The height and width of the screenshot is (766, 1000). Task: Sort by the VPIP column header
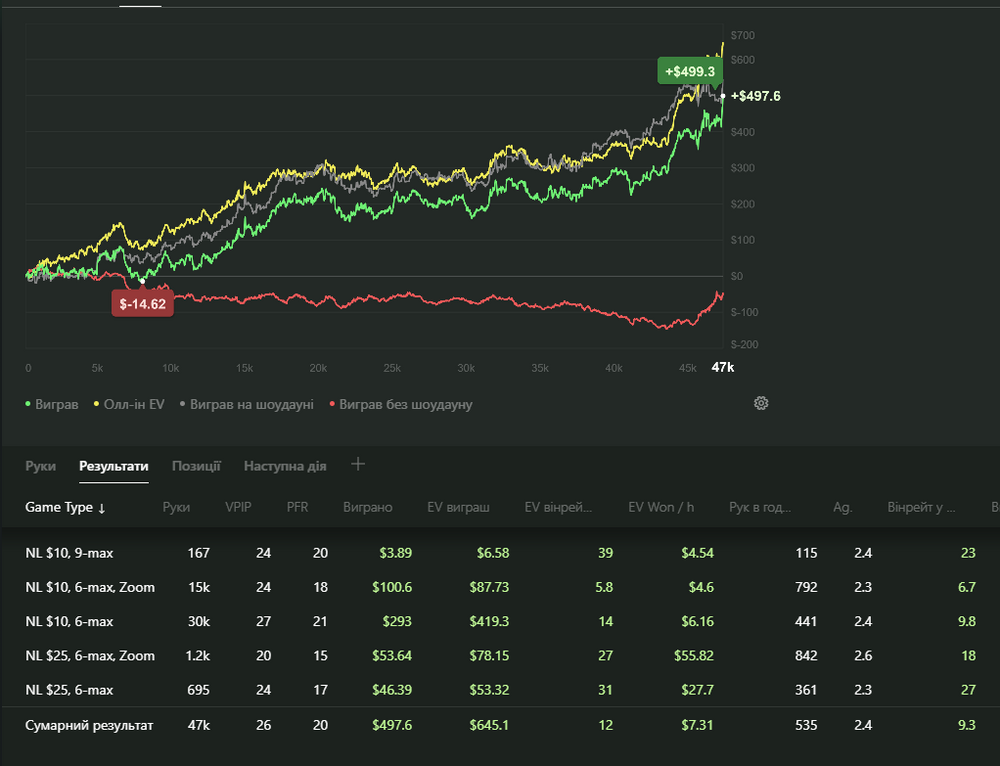tap(238, 508)
